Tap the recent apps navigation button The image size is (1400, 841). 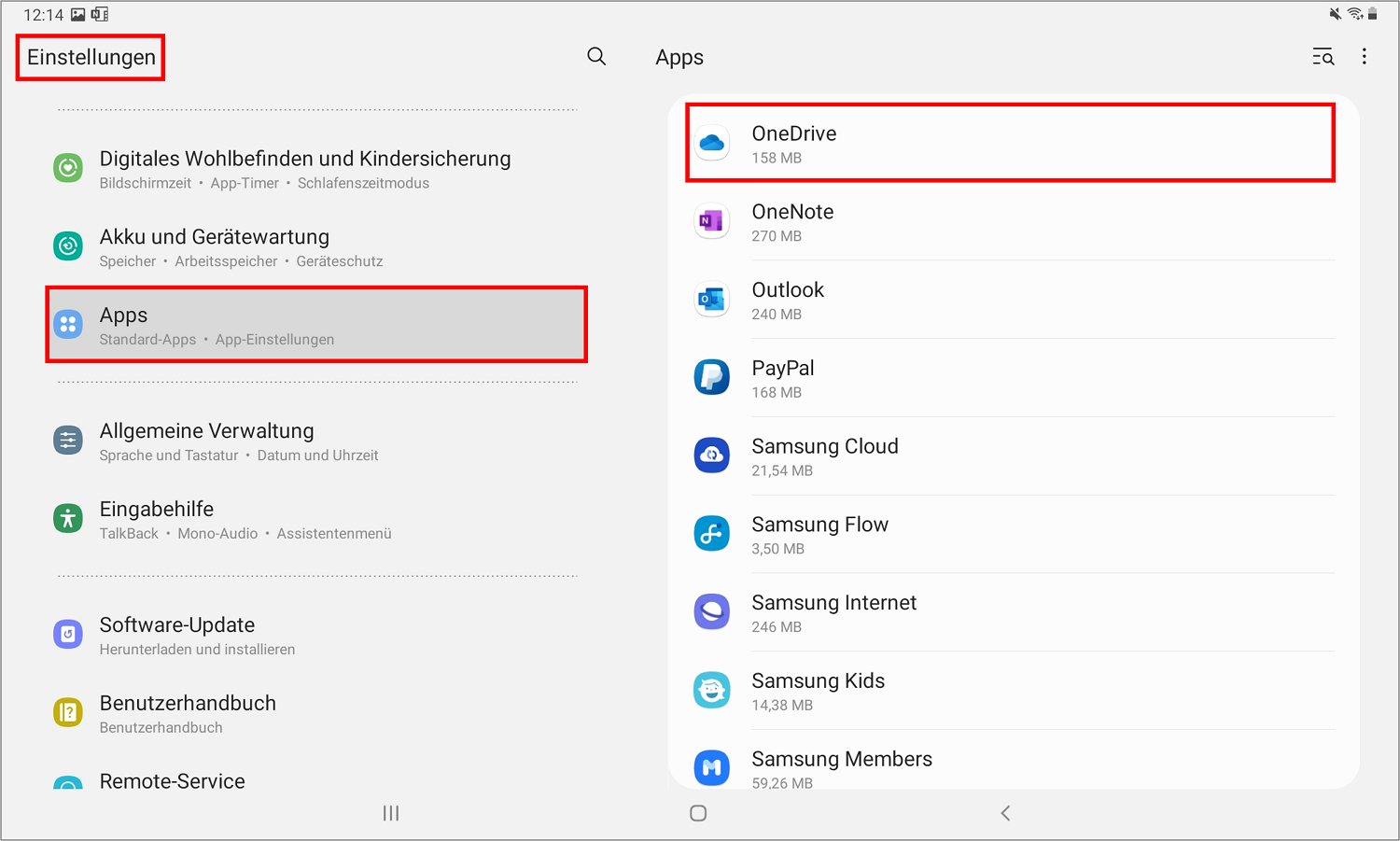[x=391, y=813]
